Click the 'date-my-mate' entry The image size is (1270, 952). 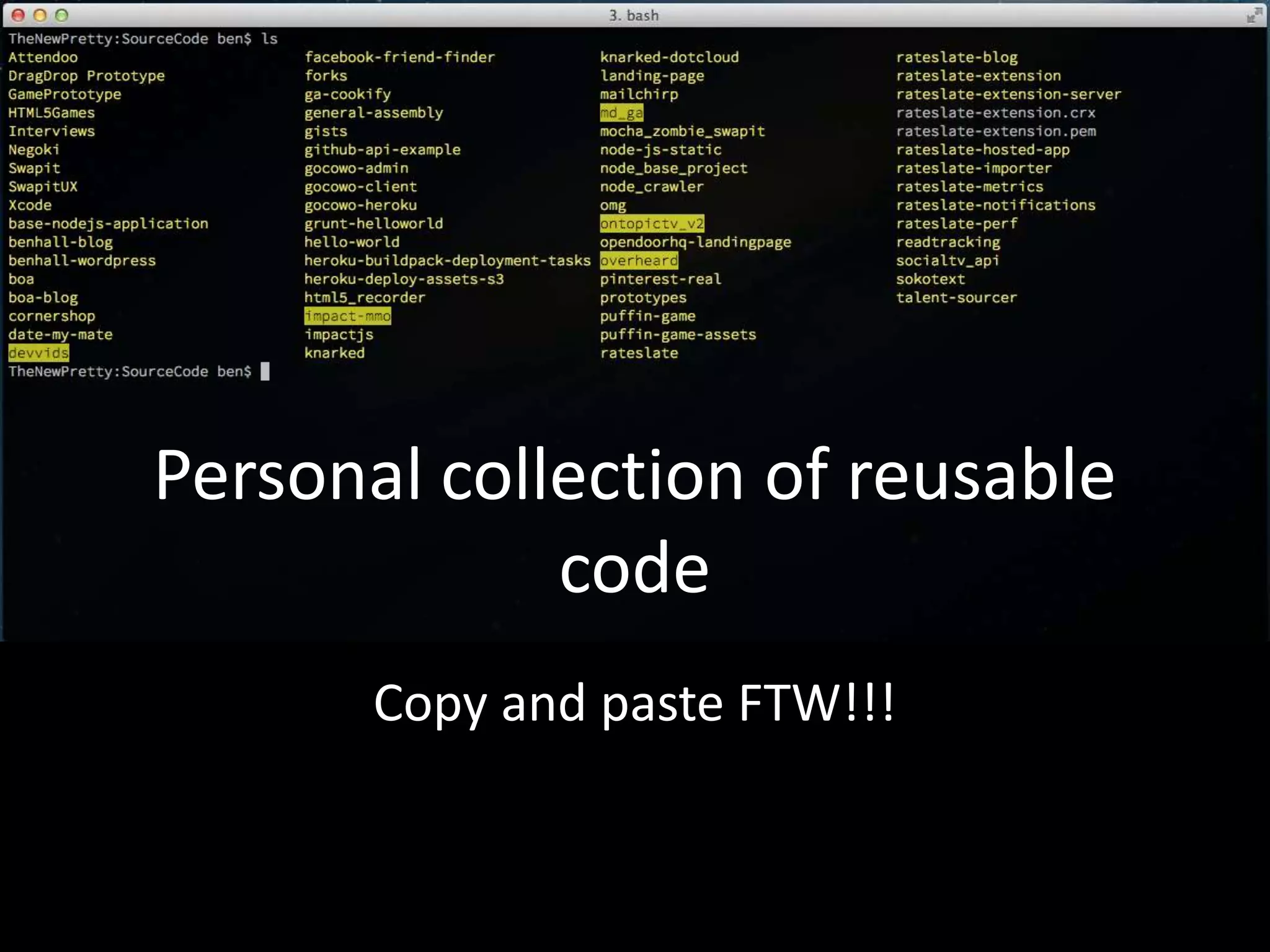(x=60, y=335)
